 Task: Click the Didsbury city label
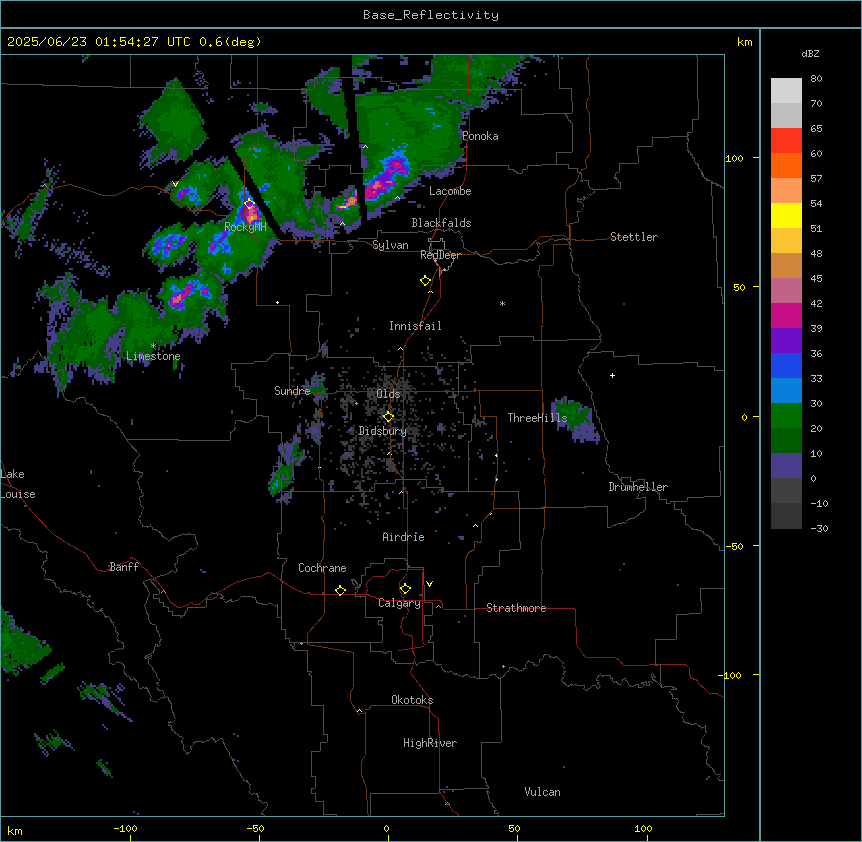tap(383, 431)
